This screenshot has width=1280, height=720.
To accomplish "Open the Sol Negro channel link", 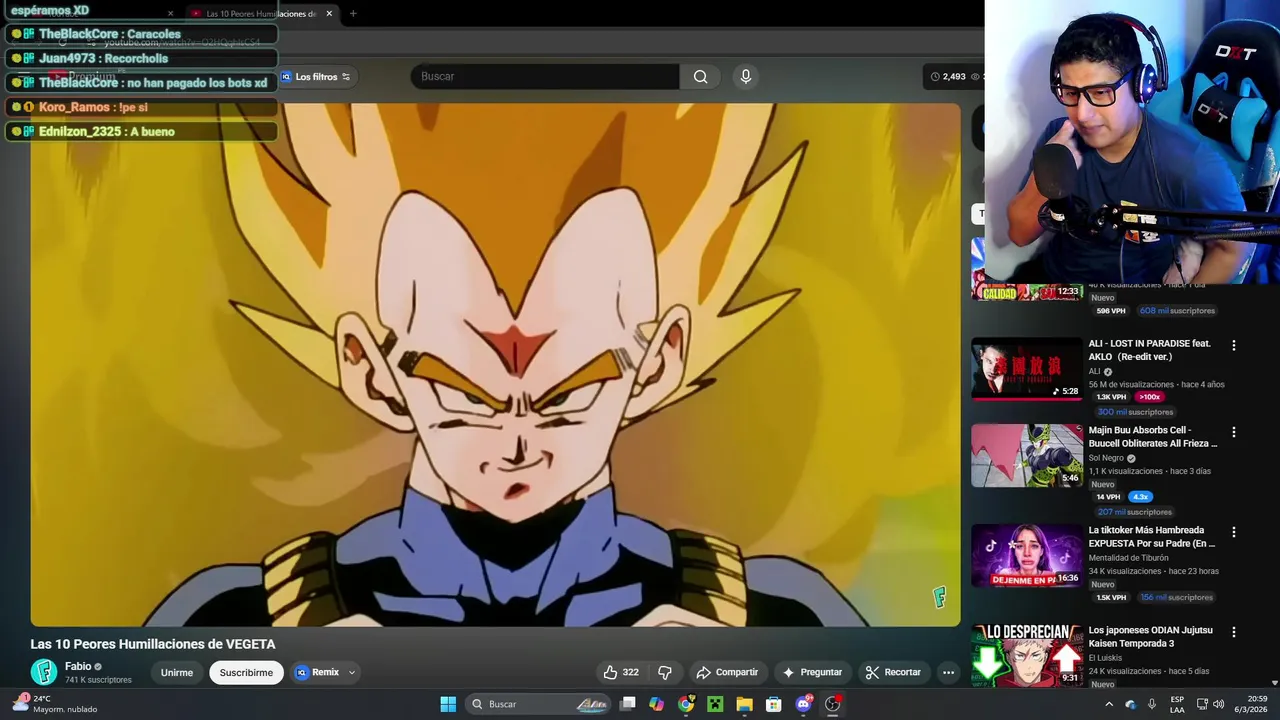I will [1106, 458].
